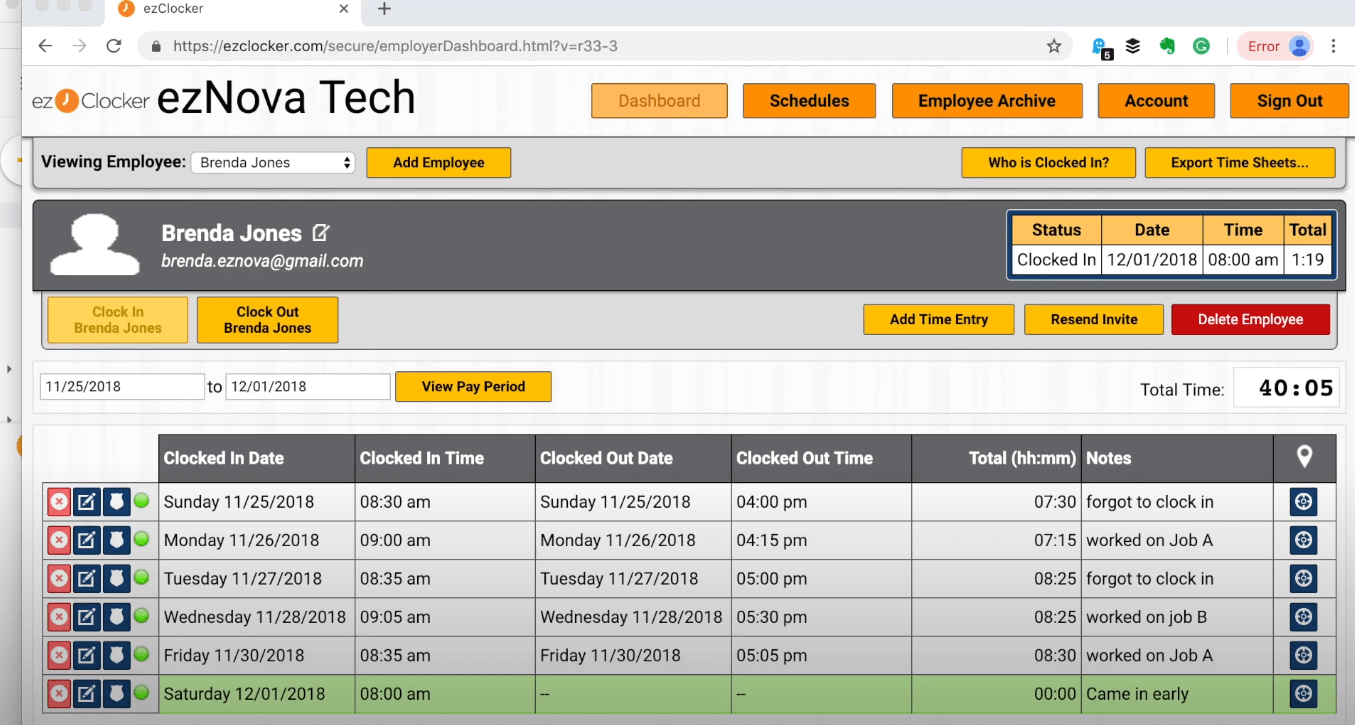Bookmark this page with the star icon
This screenshot has width=1355, height=725.
pos(1054,46)
